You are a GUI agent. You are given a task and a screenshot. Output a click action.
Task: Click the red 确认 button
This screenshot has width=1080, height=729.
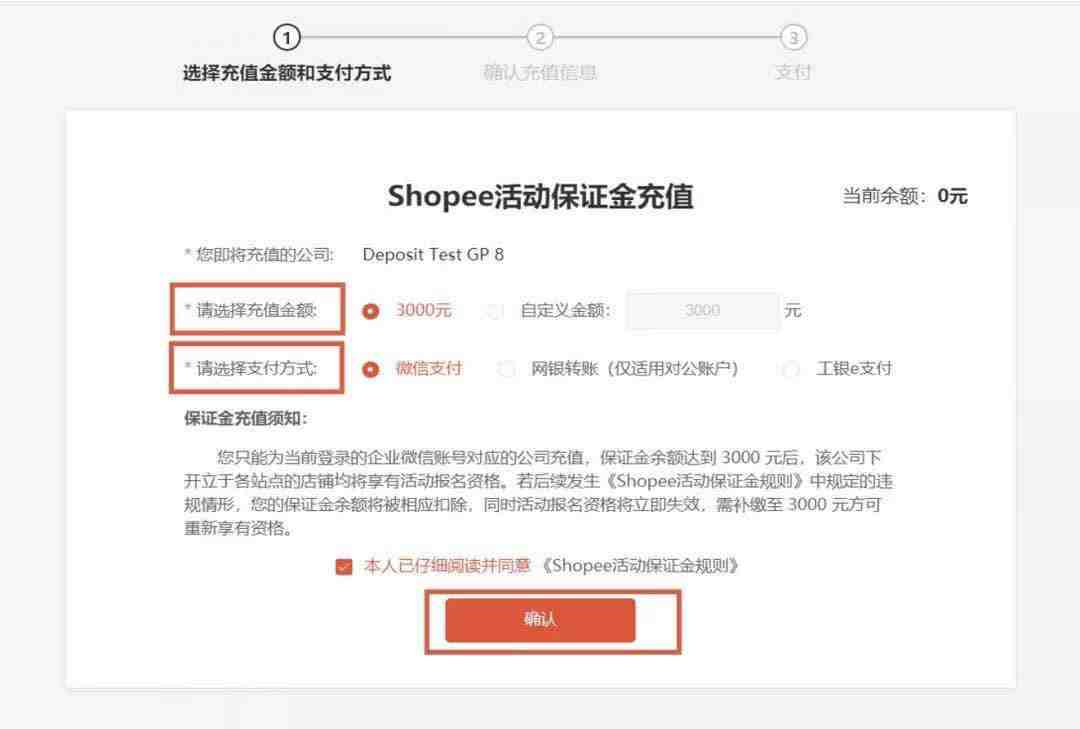(x=540, y=619)
